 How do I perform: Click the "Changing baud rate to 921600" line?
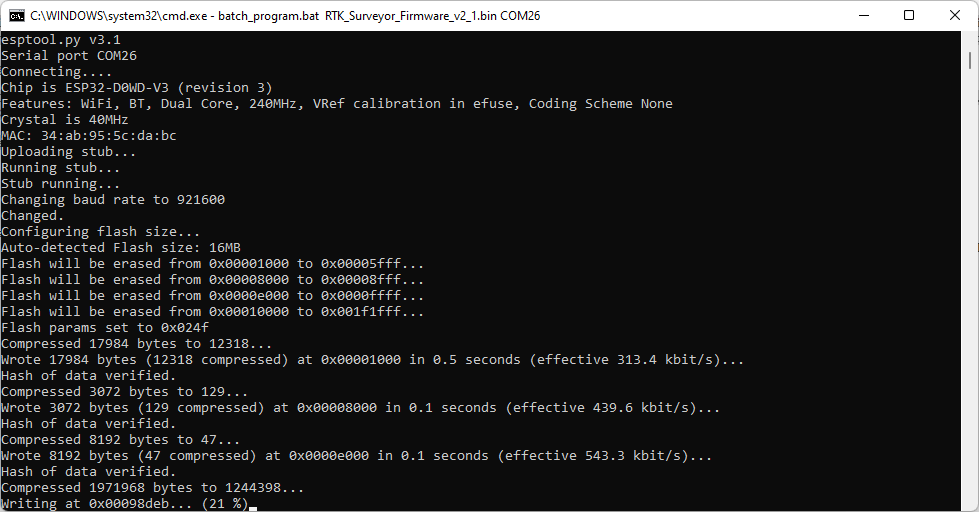point(113,199)
